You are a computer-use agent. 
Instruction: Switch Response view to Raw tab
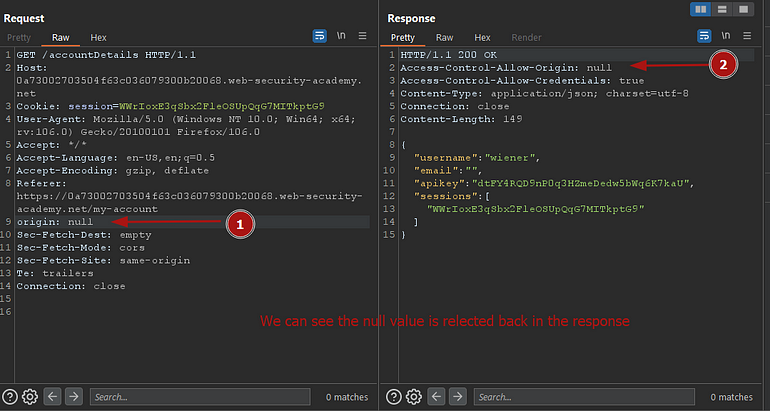pos(444,37)
